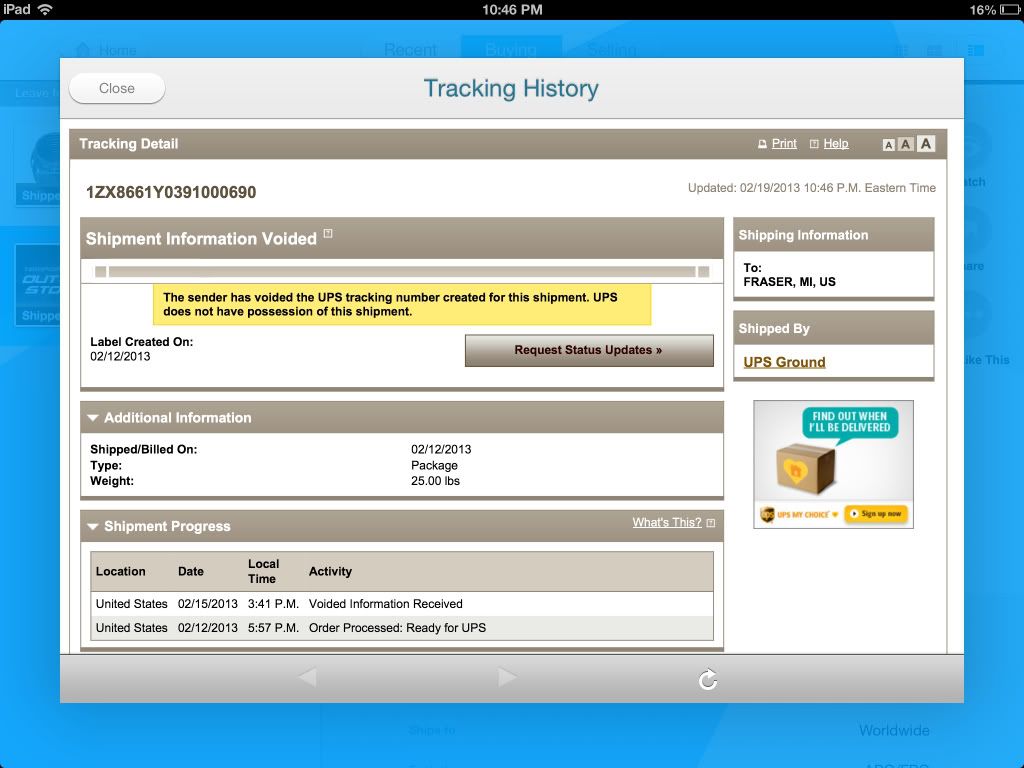This screenshot has width=1024, height=768.
Task: Select the largest text size A
Action: pos(925,144)
